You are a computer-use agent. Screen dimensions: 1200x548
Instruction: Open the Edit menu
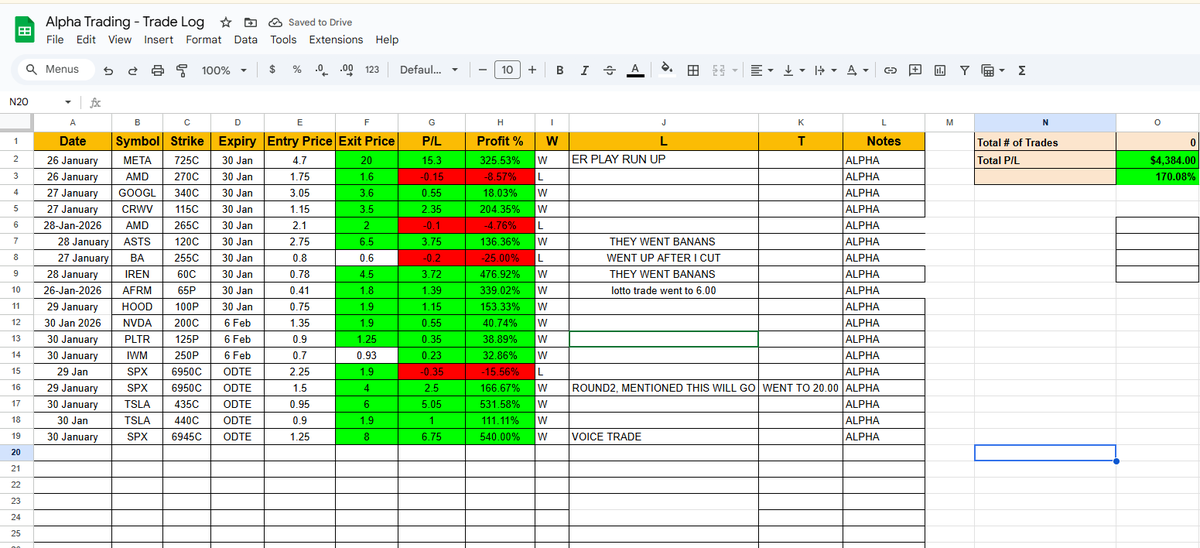pyautogui.click(x=86, y=40)
